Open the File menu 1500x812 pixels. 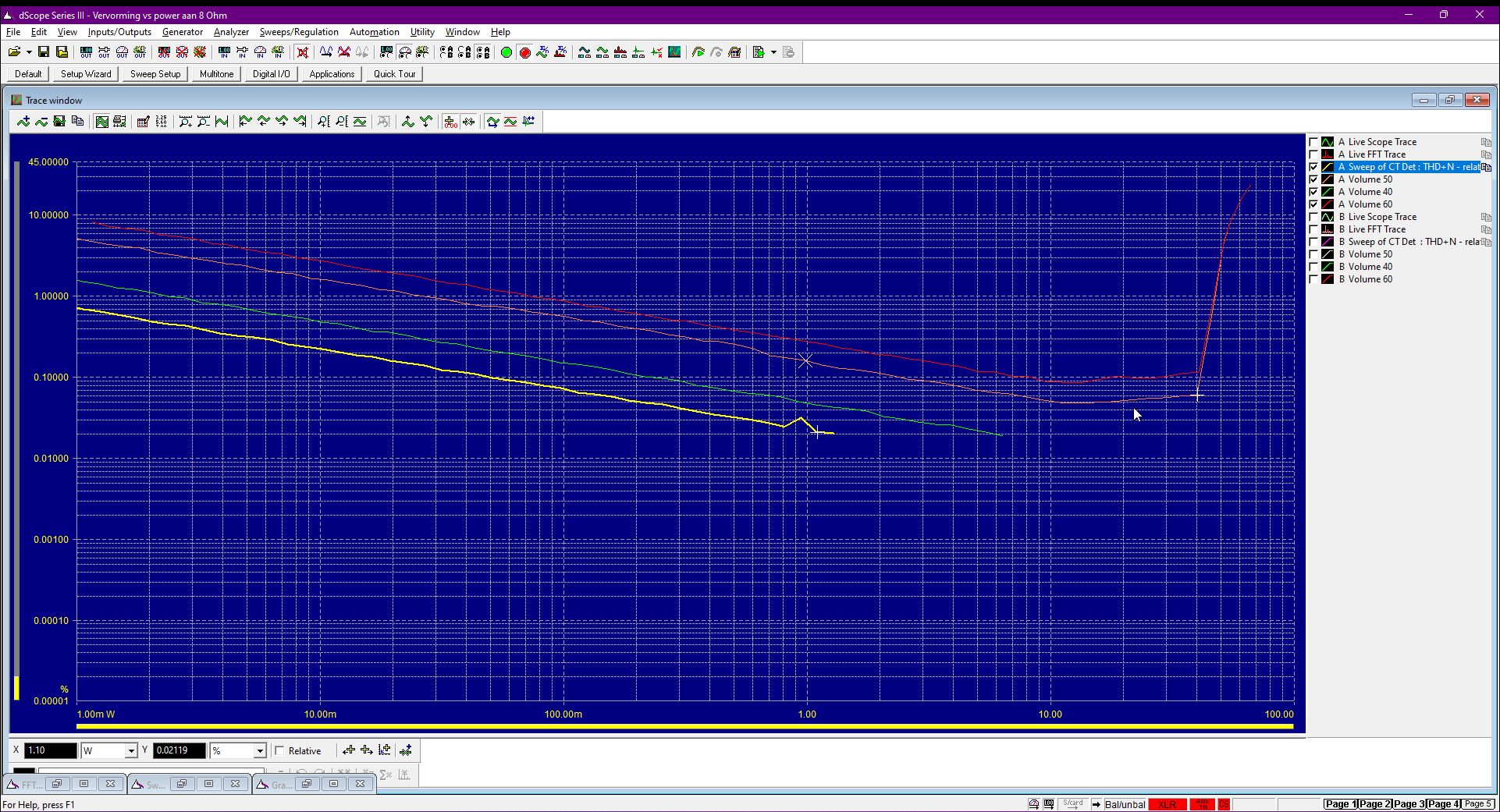(x=13, y=32)
